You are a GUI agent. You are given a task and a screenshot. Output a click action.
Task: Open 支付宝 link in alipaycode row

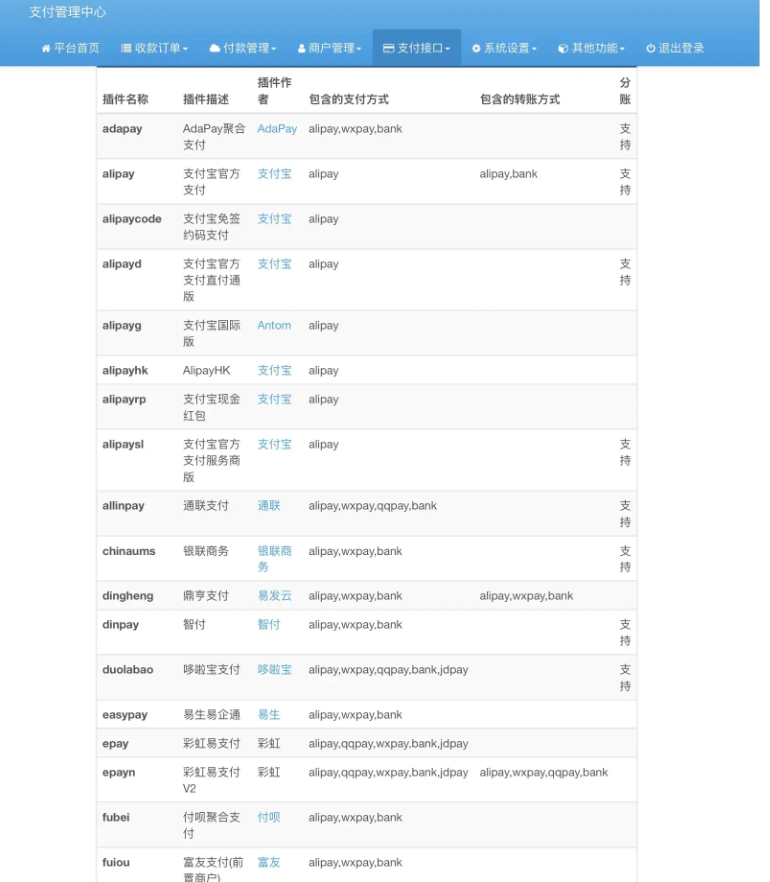point(274,219)
